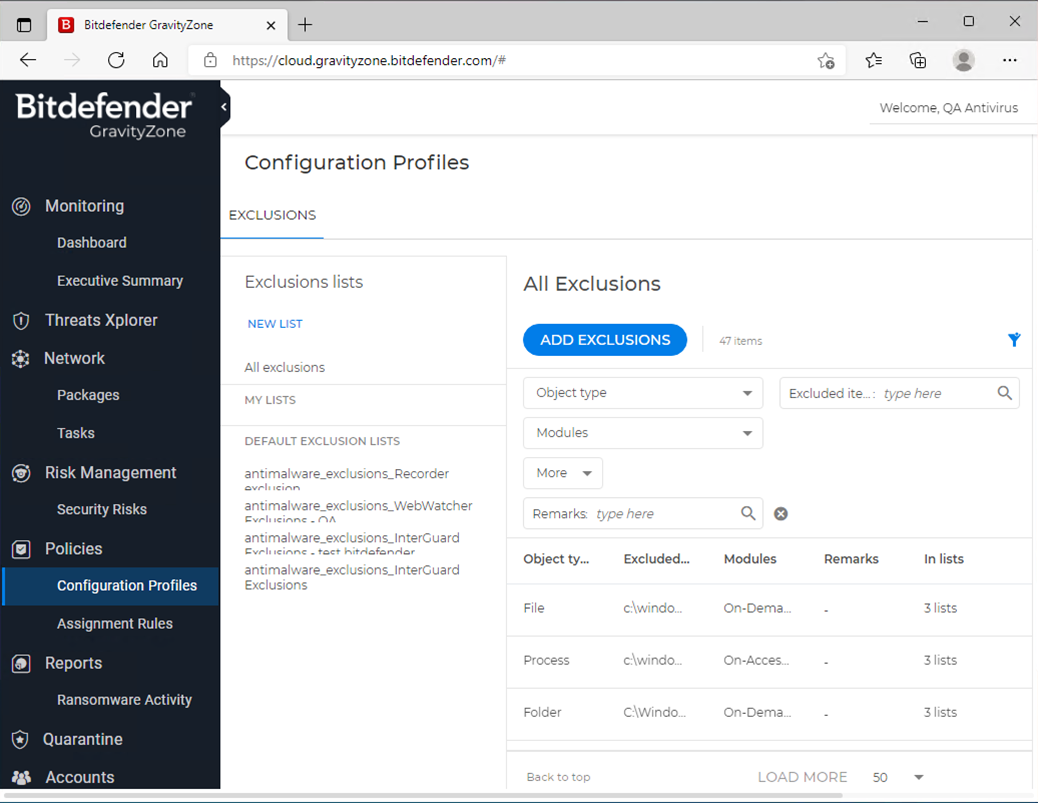Expand the More filters dropdown
1038x803 pixels.
point(563,473)
